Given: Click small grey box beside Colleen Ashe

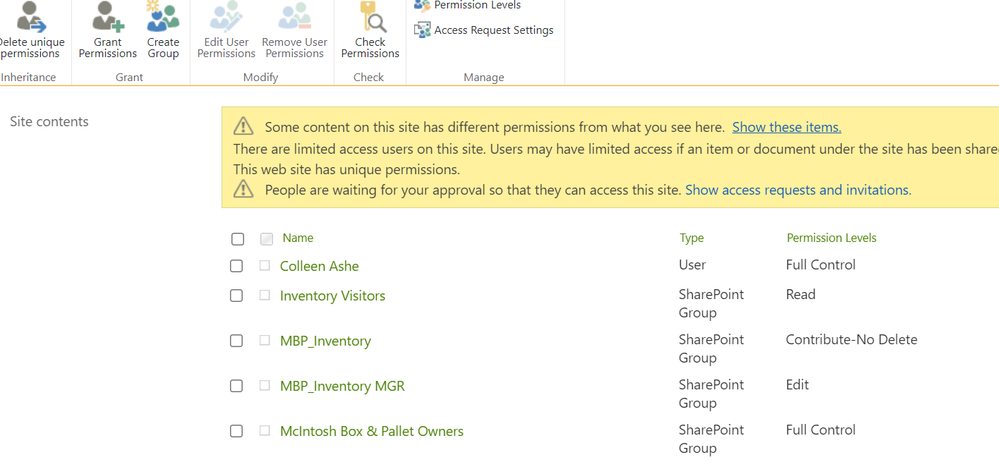Looking at the screenshot, I should pos(264,265).
